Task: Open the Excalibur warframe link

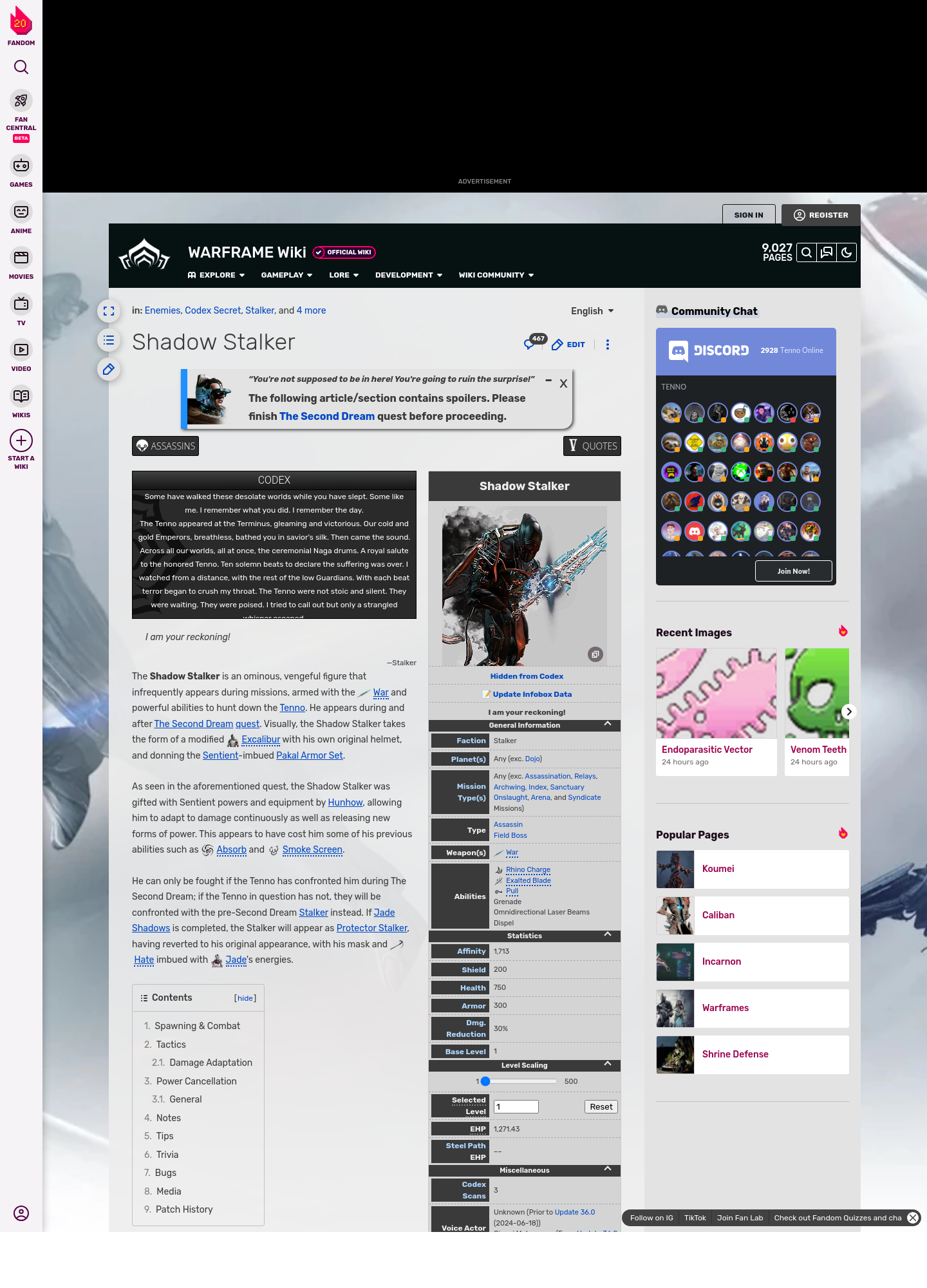Action: 261,739
